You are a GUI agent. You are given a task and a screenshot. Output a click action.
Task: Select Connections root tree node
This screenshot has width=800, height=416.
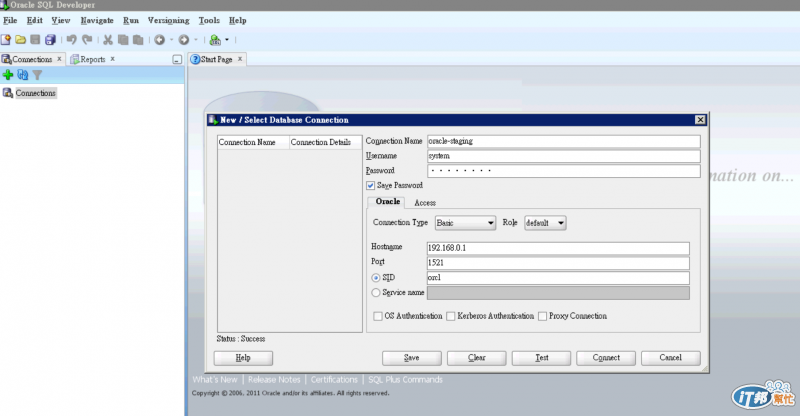[x=35, y=93]
